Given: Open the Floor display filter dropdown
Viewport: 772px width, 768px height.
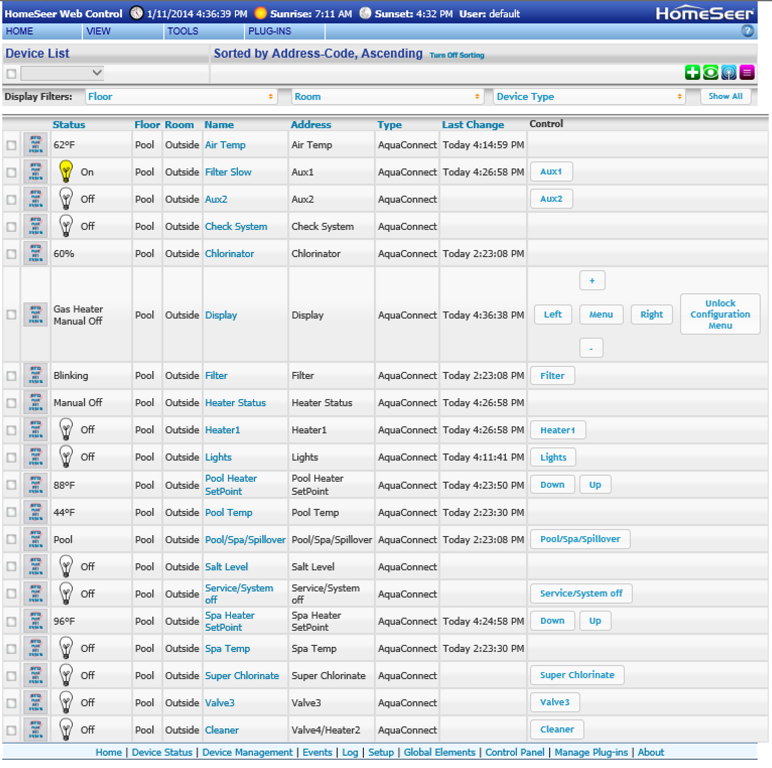Looking at the screenshot, I should coord(181,96).
